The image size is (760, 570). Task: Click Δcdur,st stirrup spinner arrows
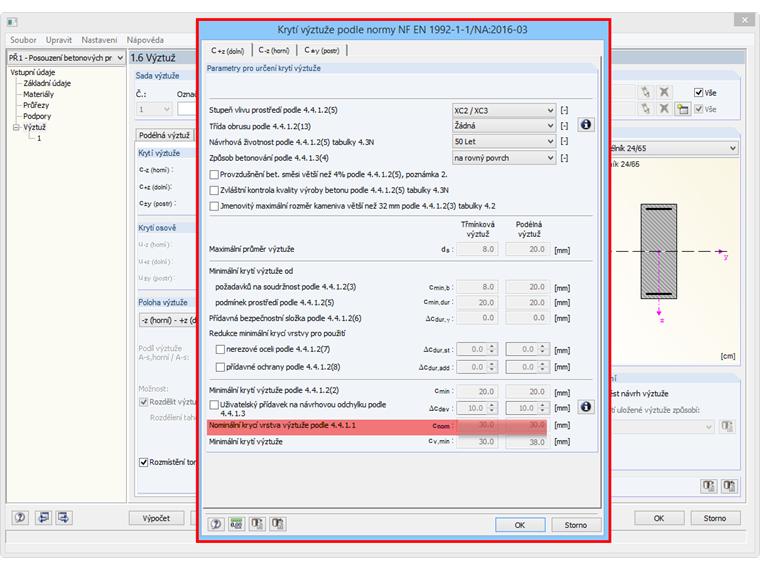(492, 349)
